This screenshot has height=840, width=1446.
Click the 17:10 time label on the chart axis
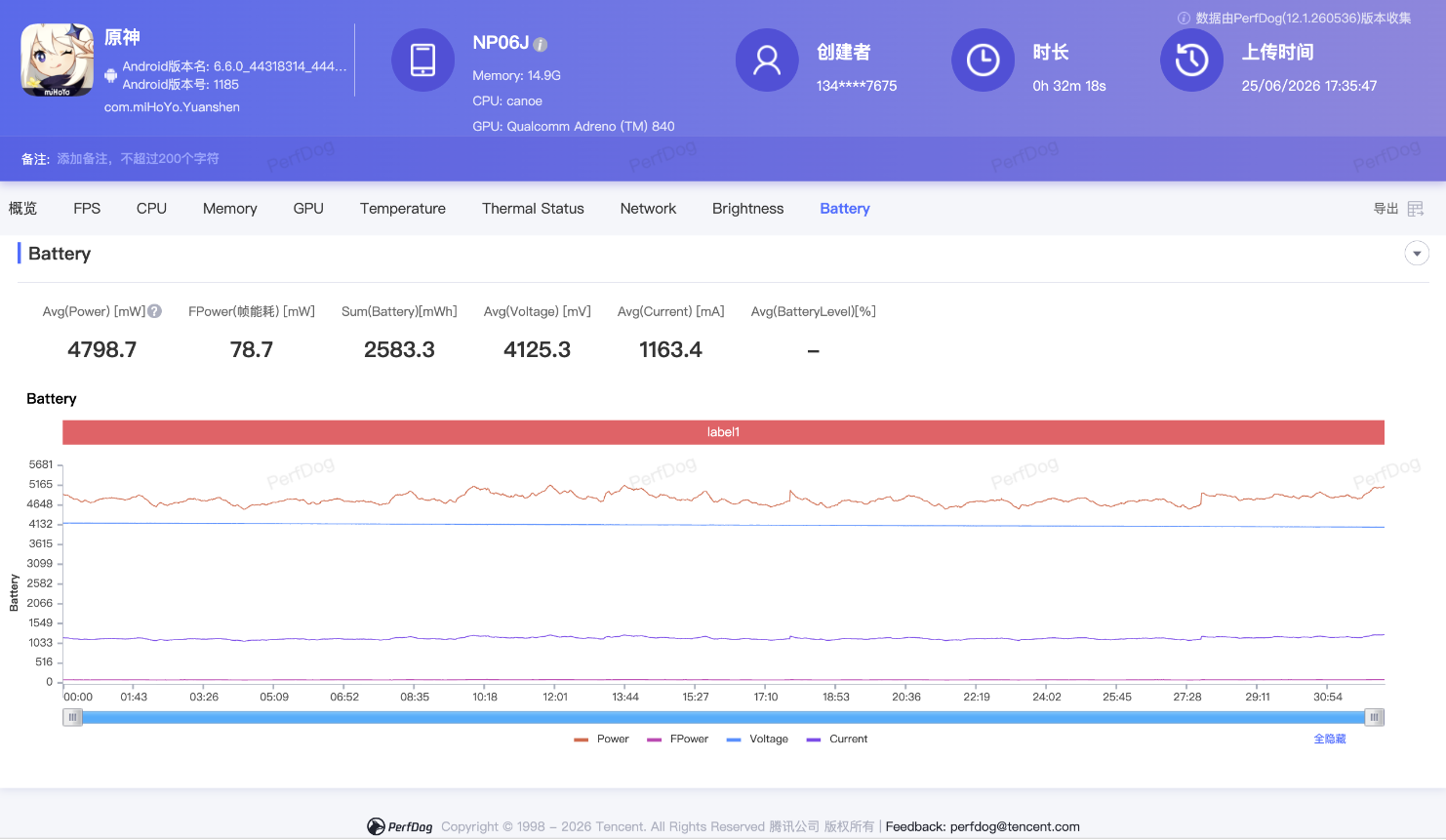766,697
